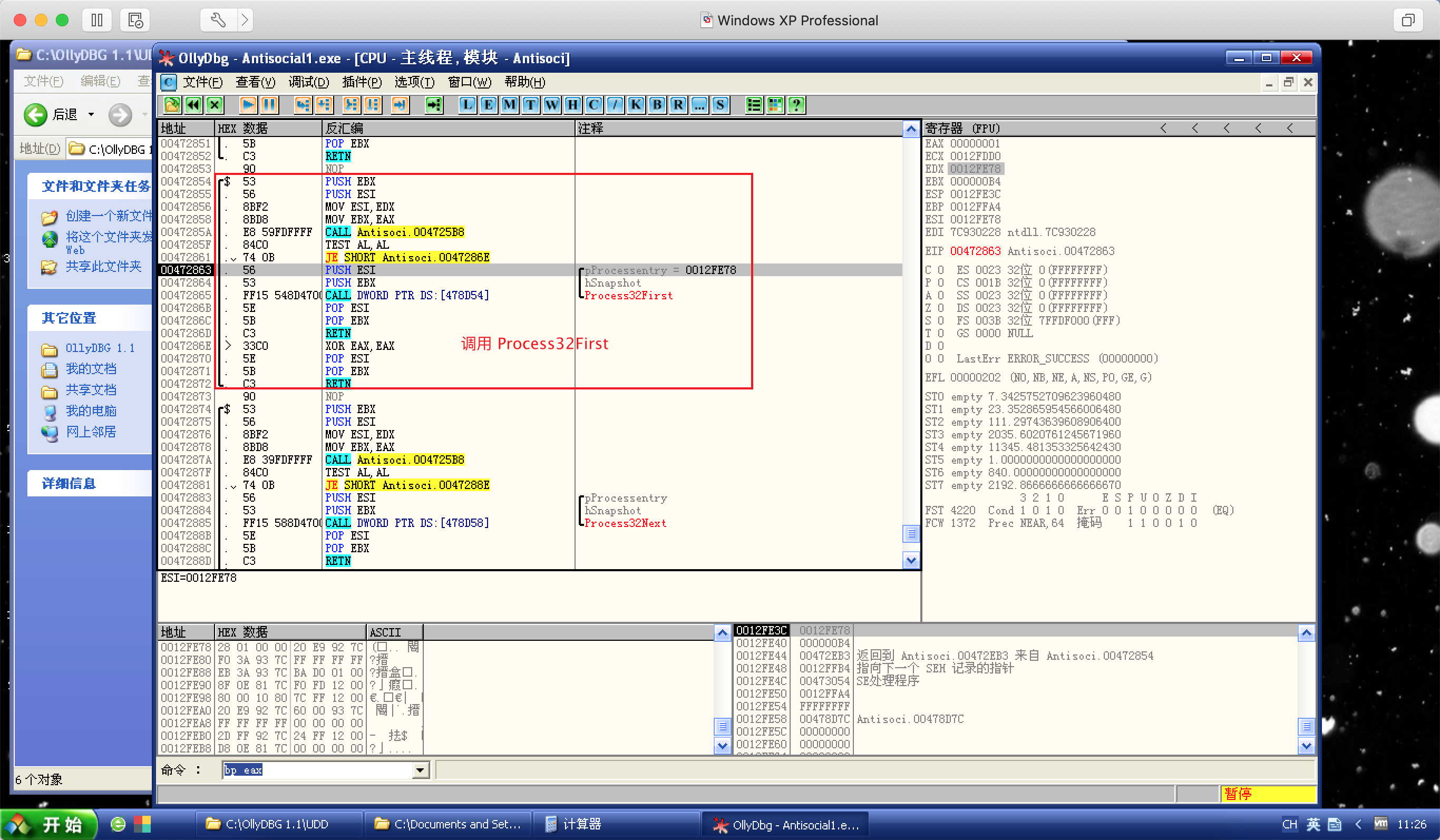Open Log window with L icon

click(x=467, y=104)
